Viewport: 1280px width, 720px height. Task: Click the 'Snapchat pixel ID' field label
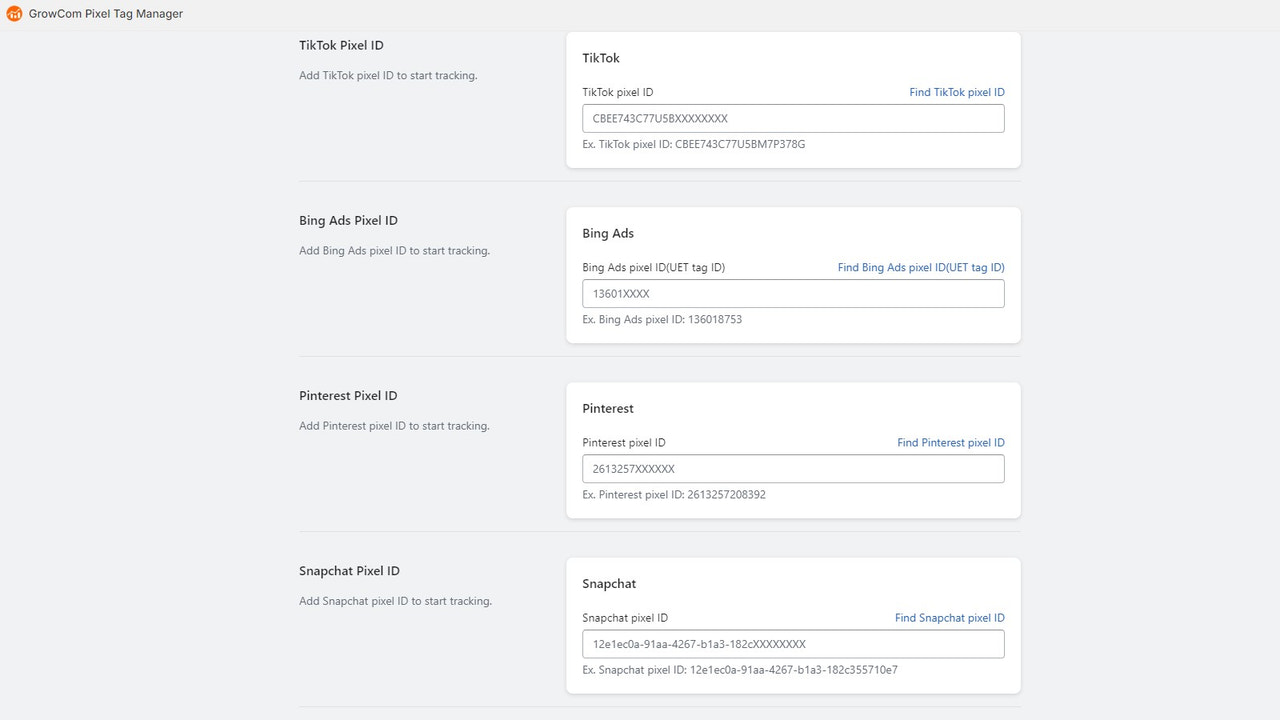tap(625, 618)
